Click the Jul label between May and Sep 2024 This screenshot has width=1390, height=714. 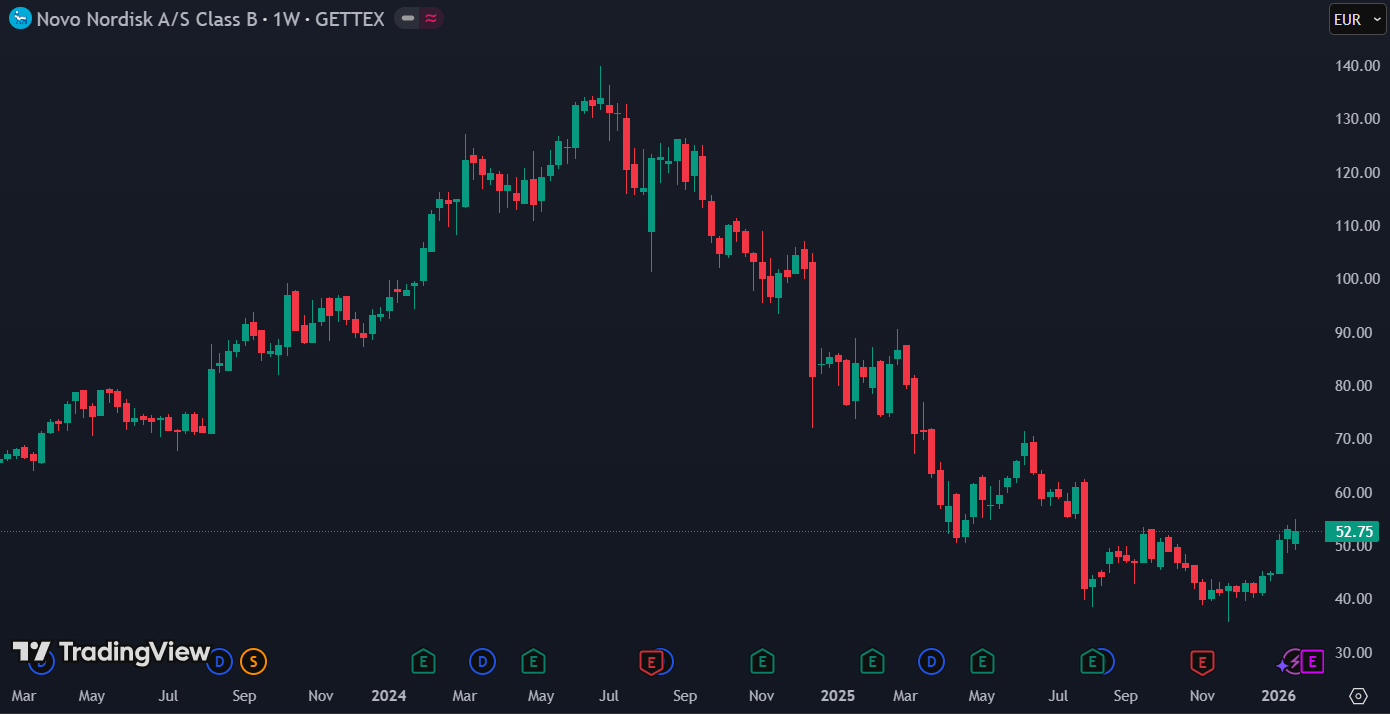click(609, 696)
